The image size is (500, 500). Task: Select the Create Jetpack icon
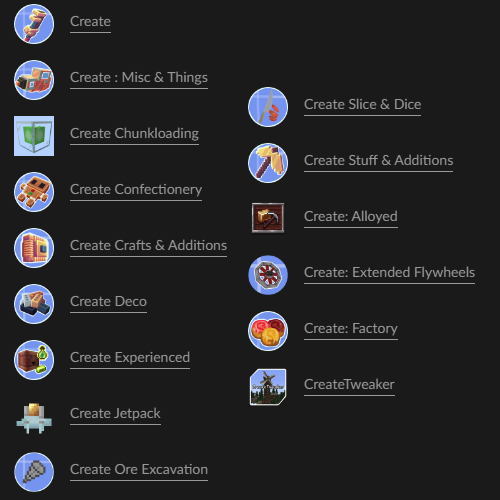tap(34, 418)
